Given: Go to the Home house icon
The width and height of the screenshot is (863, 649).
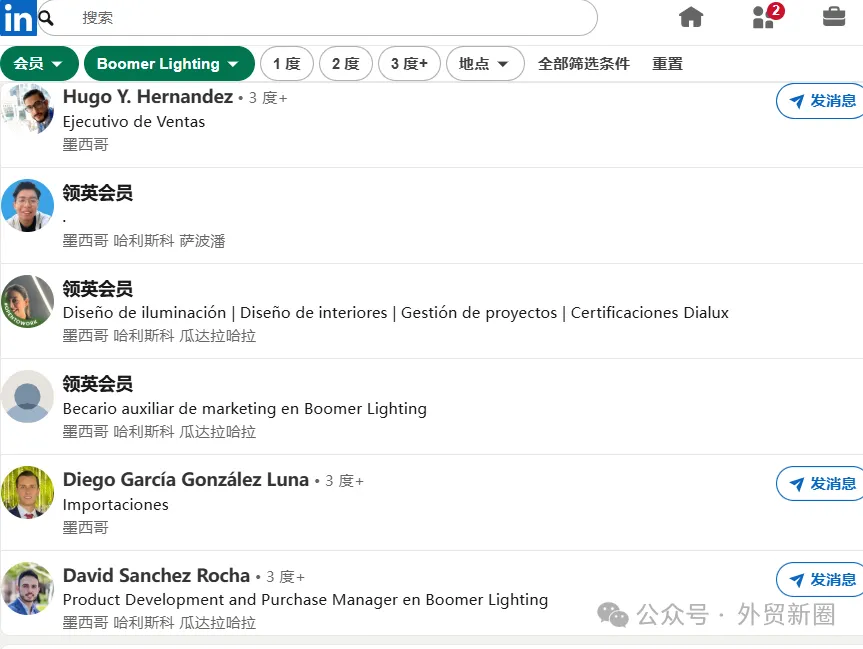Looking at the screenshot, I should (x=691, y=17).
